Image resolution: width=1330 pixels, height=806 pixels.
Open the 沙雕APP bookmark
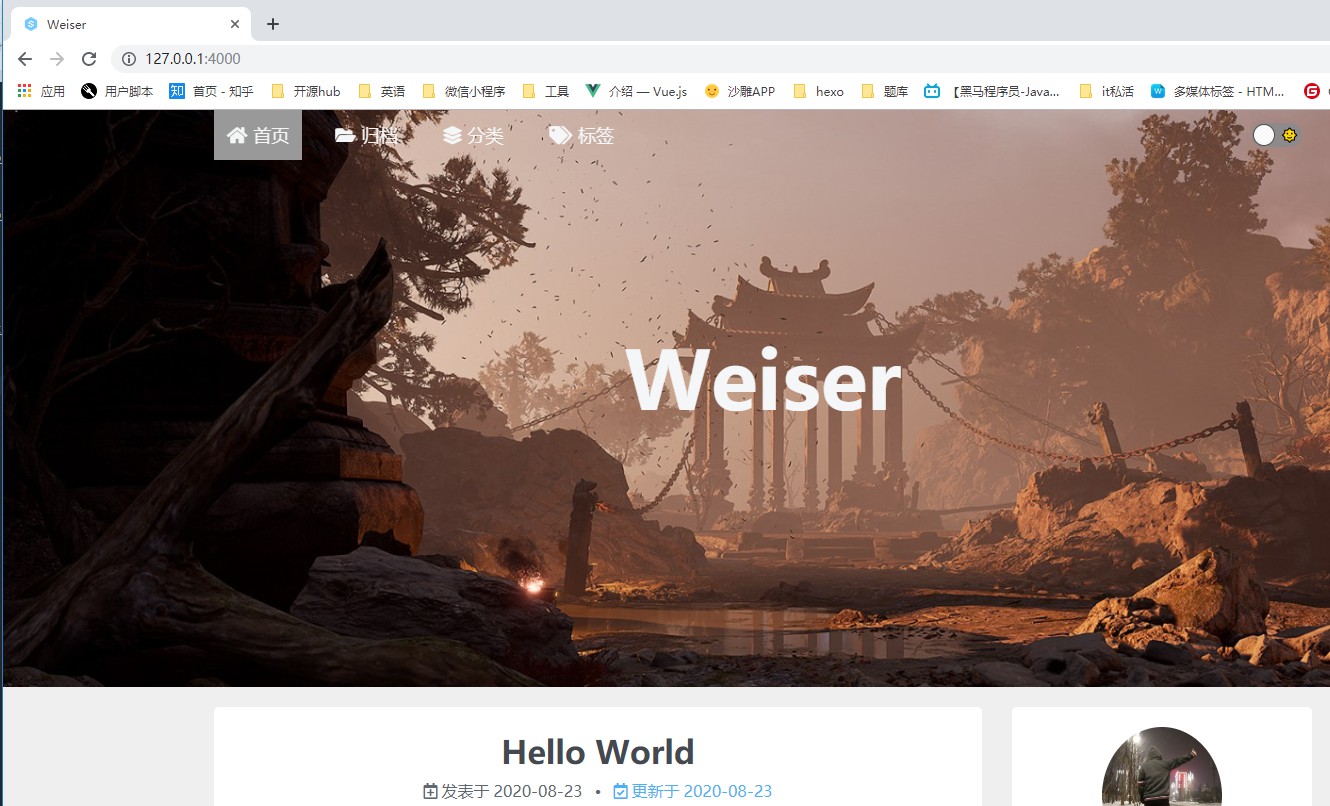740,91
